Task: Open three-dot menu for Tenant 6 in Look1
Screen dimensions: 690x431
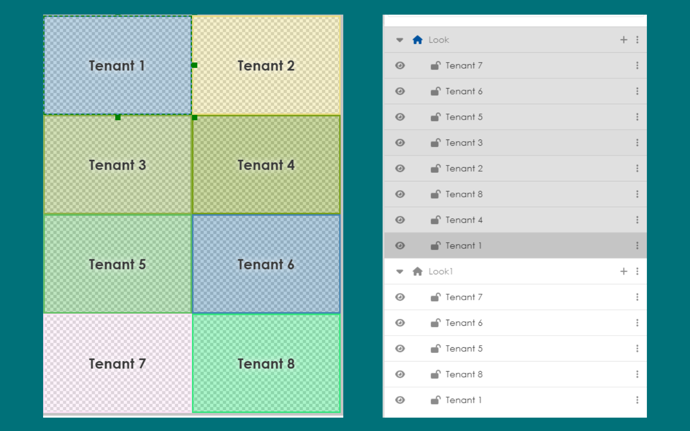Action: 637,323
